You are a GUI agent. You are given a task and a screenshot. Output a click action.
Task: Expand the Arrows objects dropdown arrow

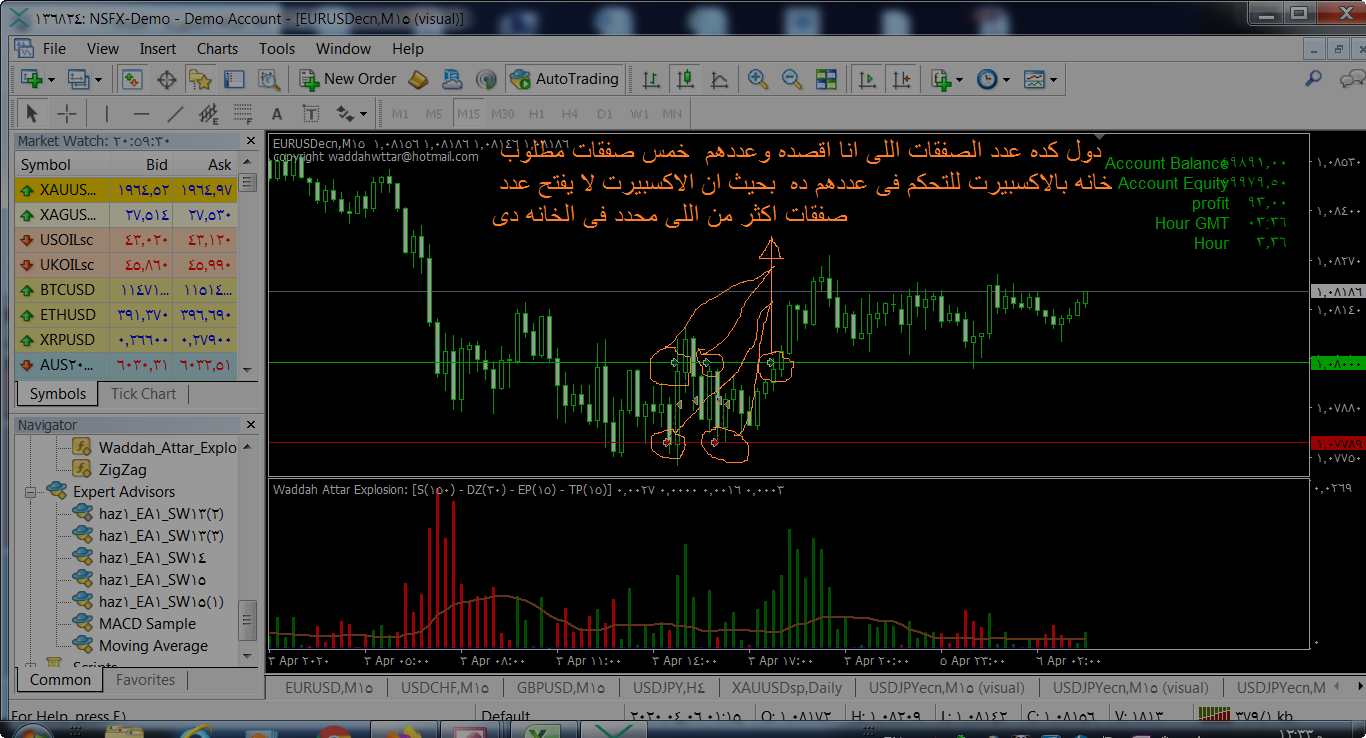pyautogui.click(x=363, y=114)
